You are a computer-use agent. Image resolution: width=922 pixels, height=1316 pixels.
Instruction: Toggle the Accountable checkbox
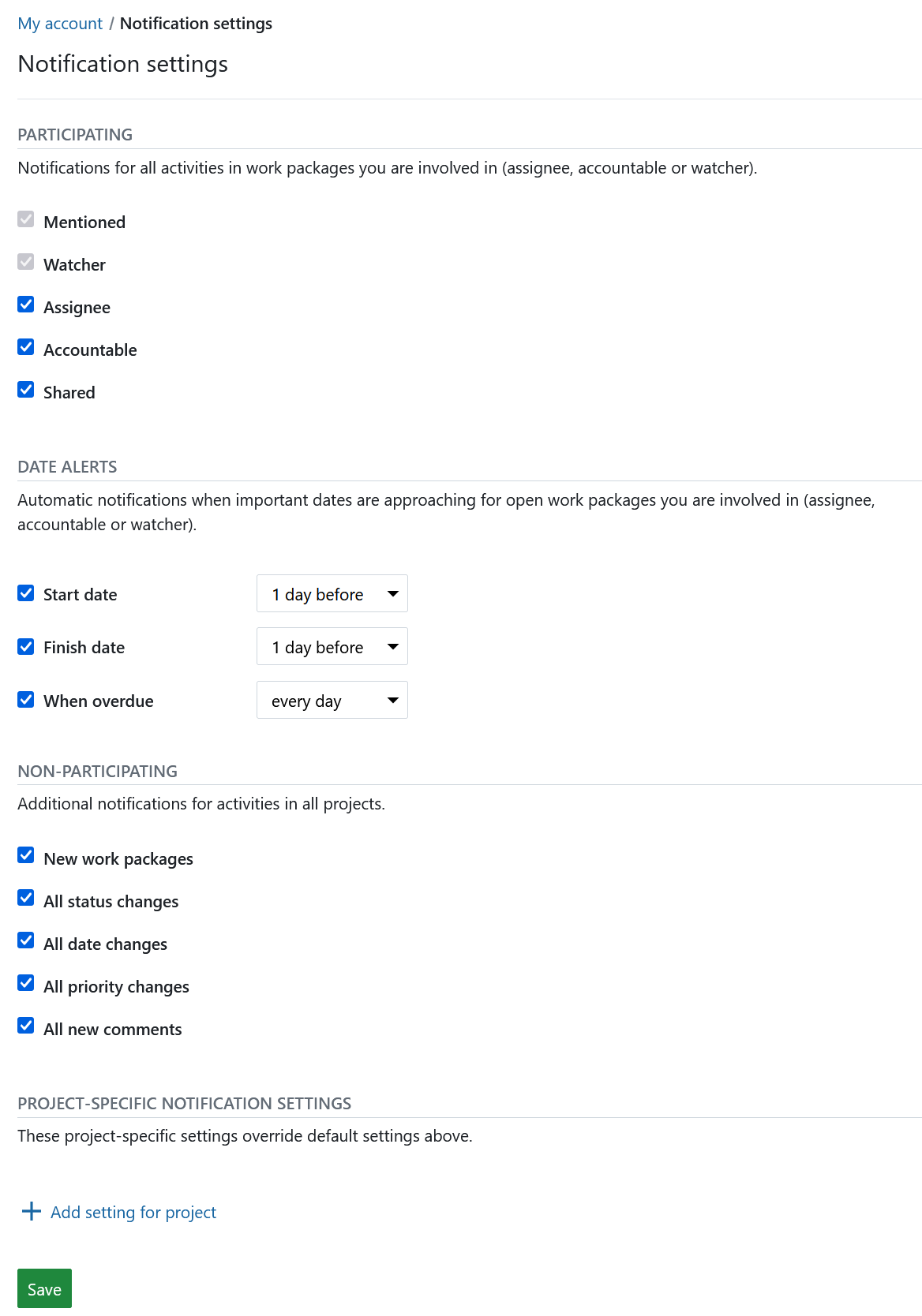click(26, 348)
